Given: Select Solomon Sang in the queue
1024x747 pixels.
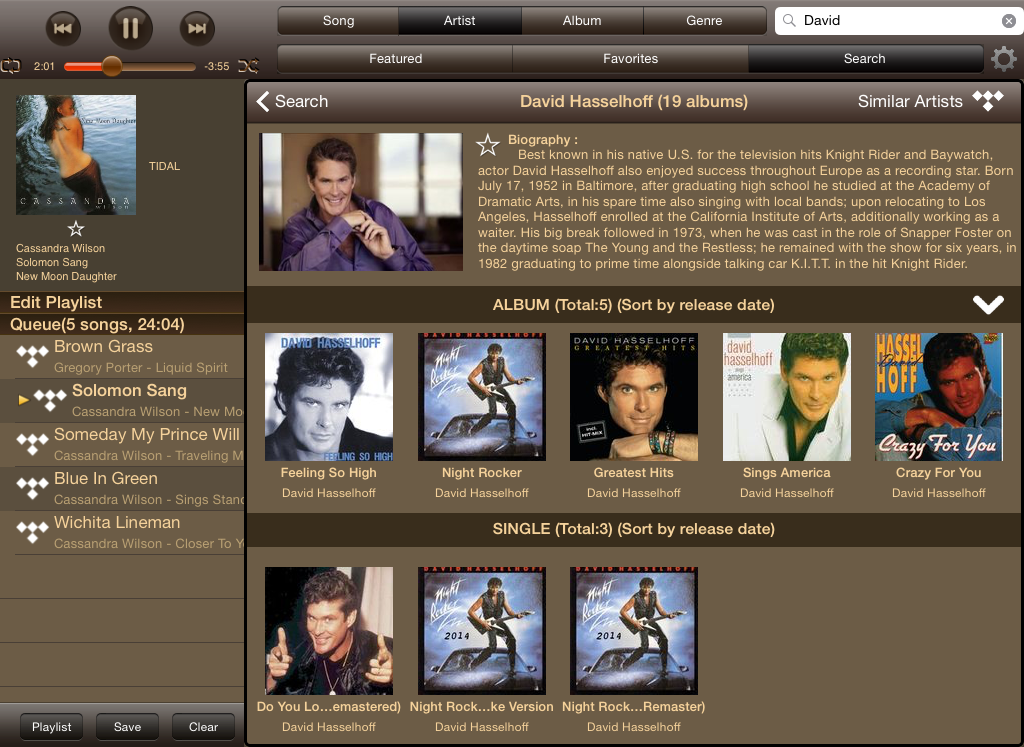Looking at the screenshot, I should [x=121, y=400].
